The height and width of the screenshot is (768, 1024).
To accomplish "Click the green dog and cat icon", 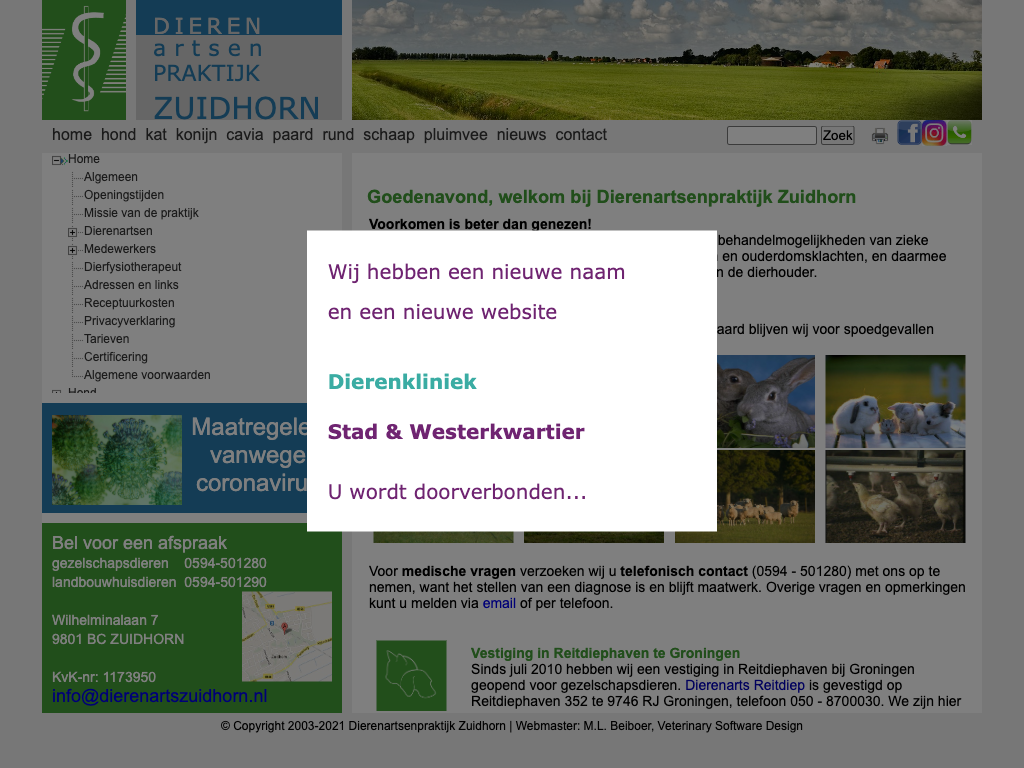I will coord(411,675).
